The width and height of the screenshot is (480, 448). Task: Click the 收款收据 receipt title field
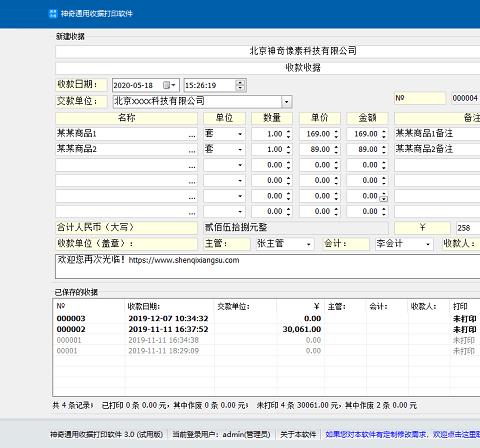pos(268,68)
